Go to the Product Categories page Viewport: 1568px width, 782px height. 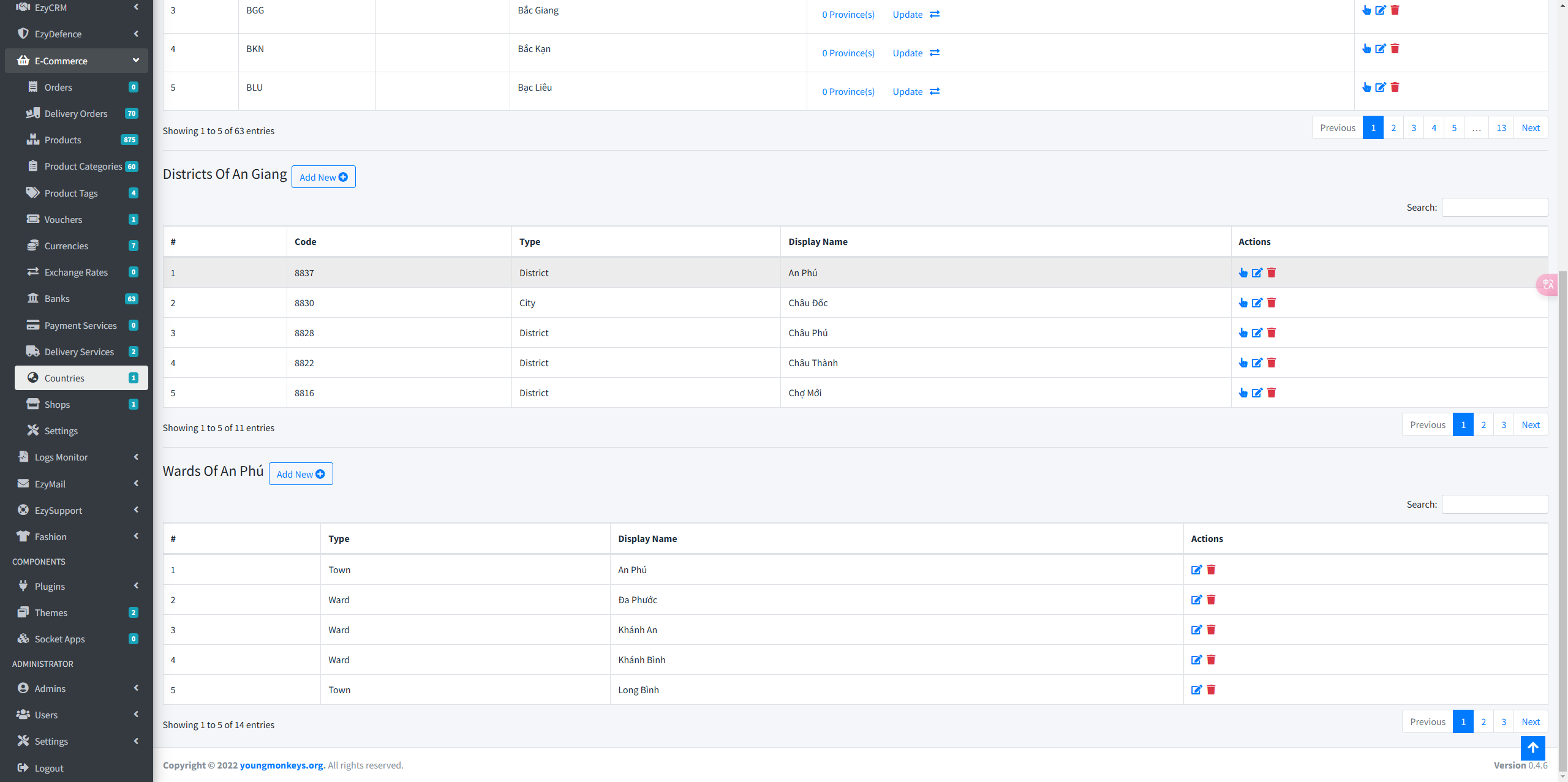coord(83,166)
